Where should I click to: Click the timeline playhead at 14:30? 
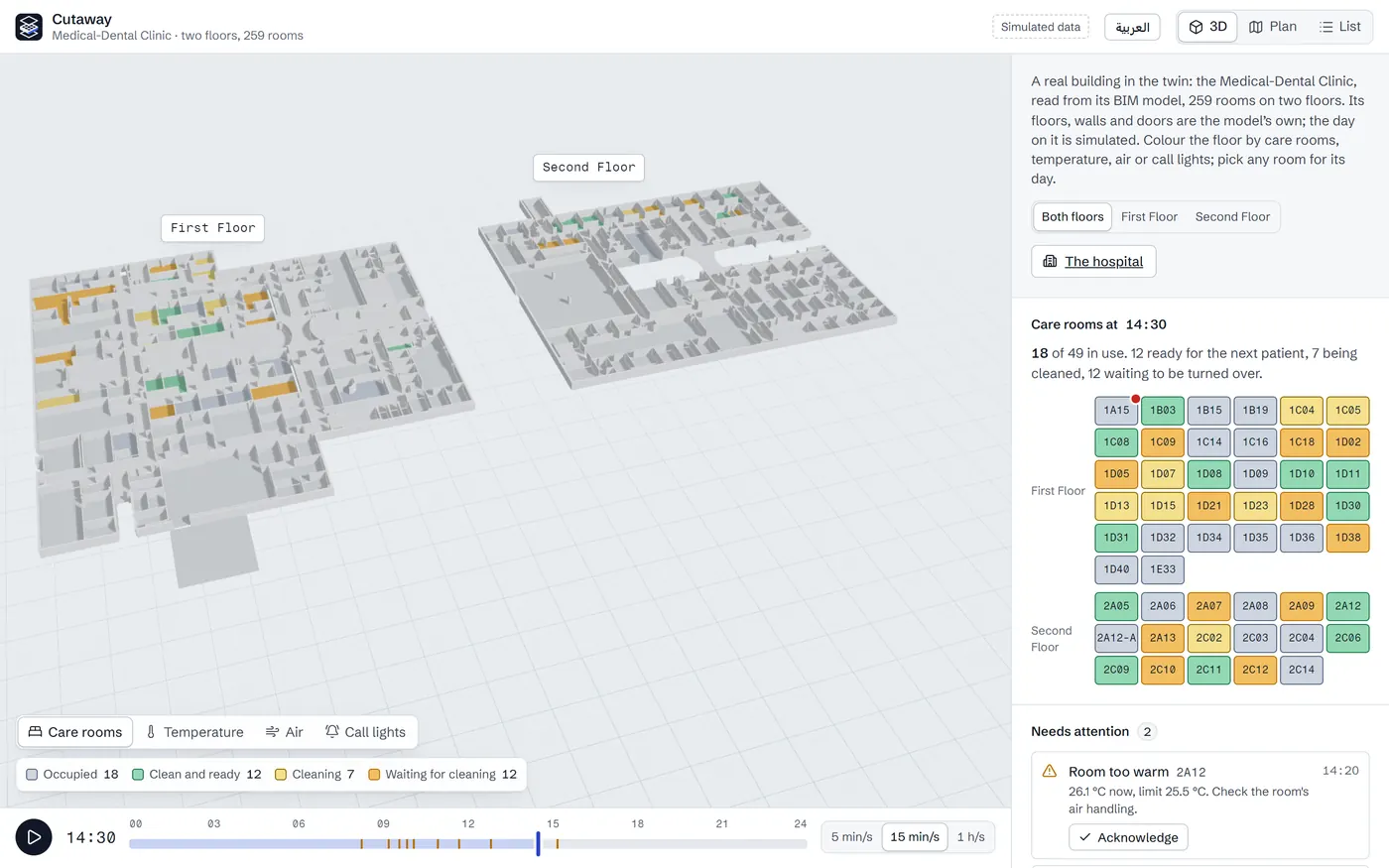539,844
